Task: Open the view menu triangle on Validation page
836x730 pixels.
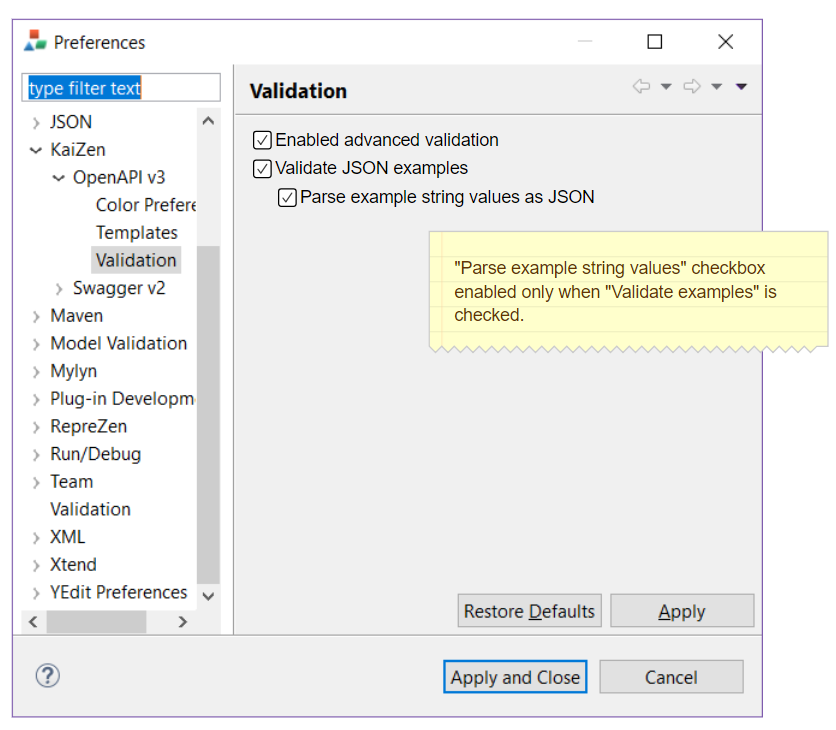Action: tap(741, 87)
